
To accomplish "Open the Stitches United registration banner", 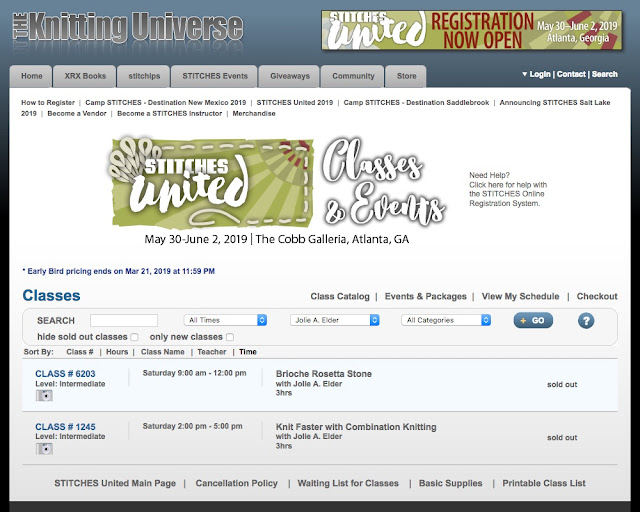I will (x=471, y=30).
